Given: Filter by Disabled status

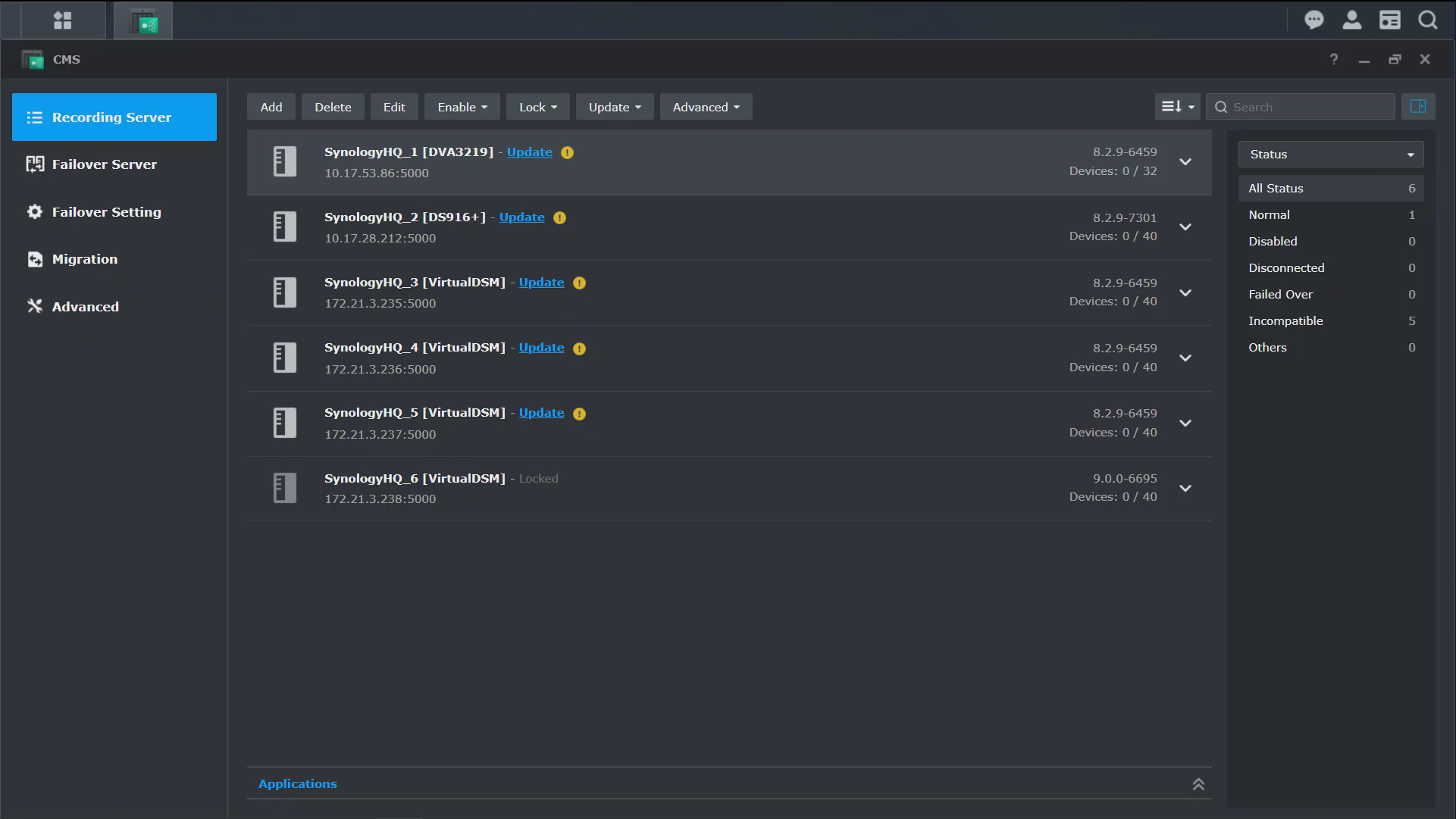Looking at the screenshot, I should click(x=1331, y=241).
